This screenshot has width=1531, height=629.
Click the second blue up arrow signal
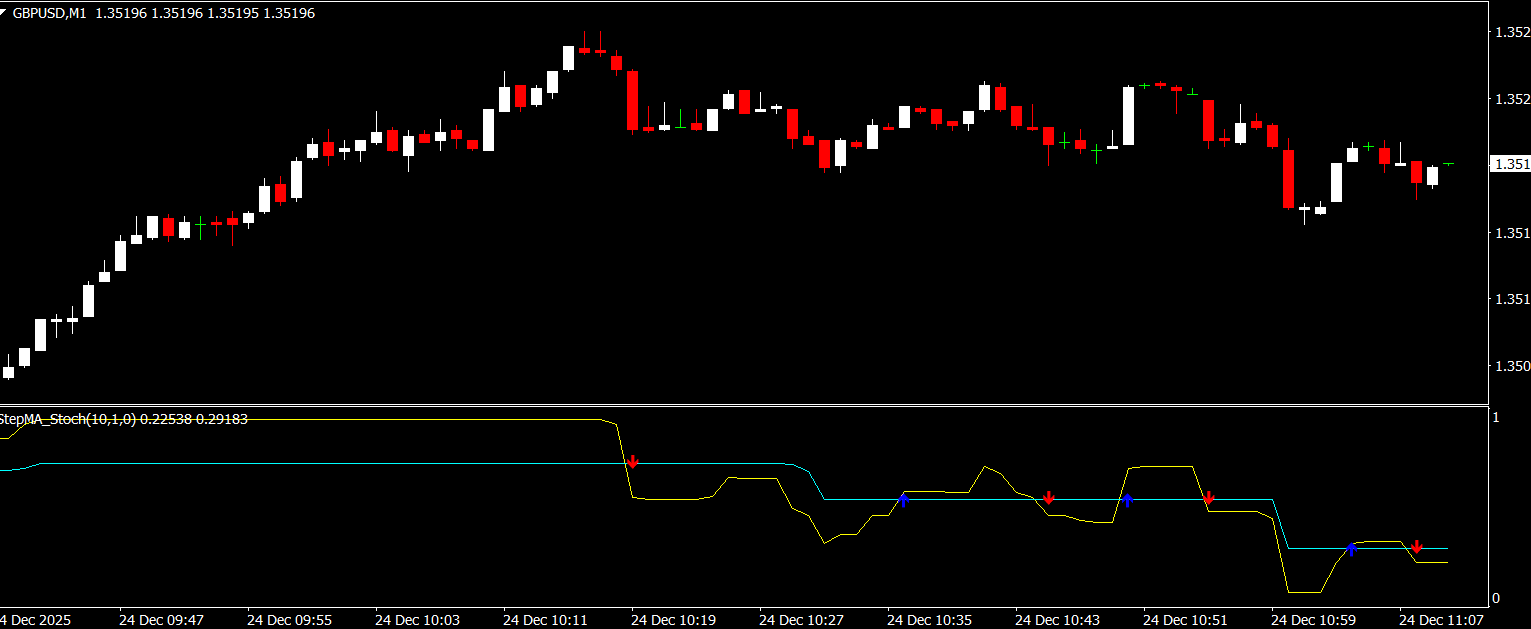(1127, 500)
